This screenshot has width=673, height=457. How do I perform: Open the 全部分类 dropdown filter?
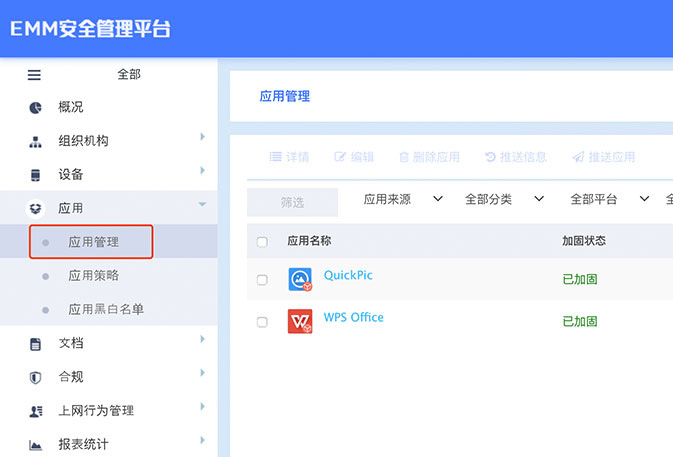pos(504,200)
